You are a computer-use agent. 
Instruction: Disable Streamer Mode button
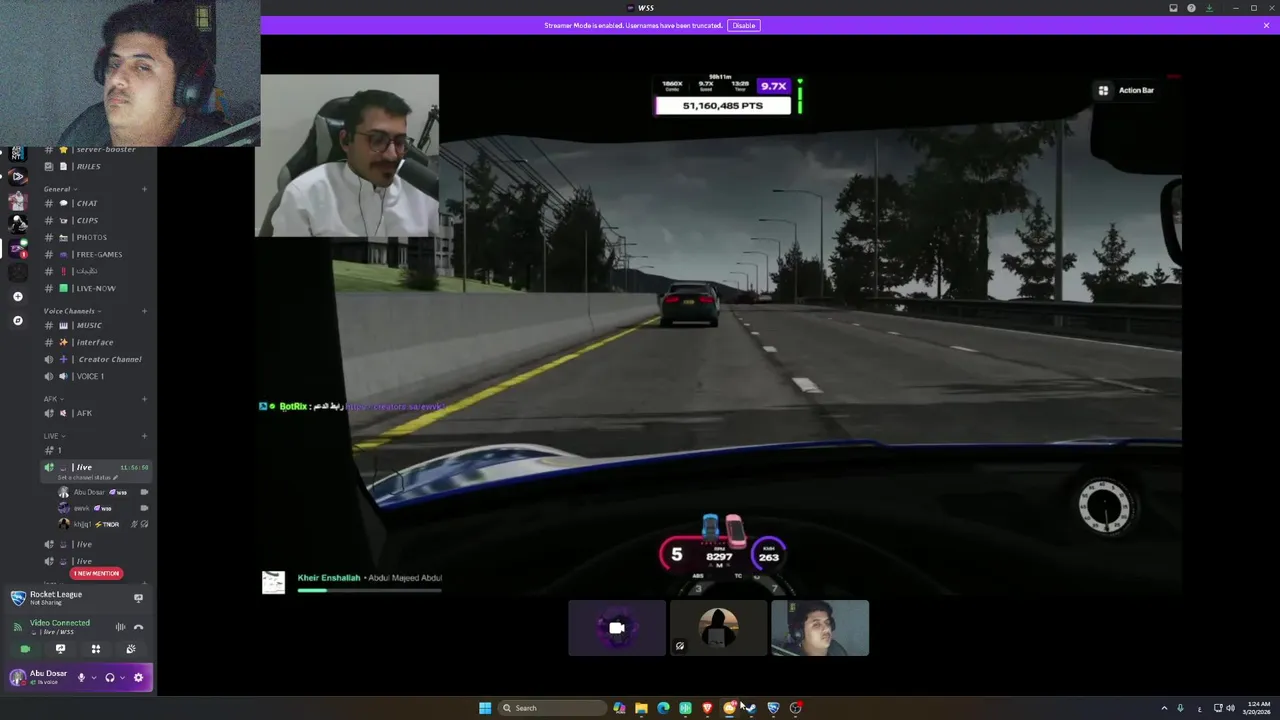(x=743, y=25)
